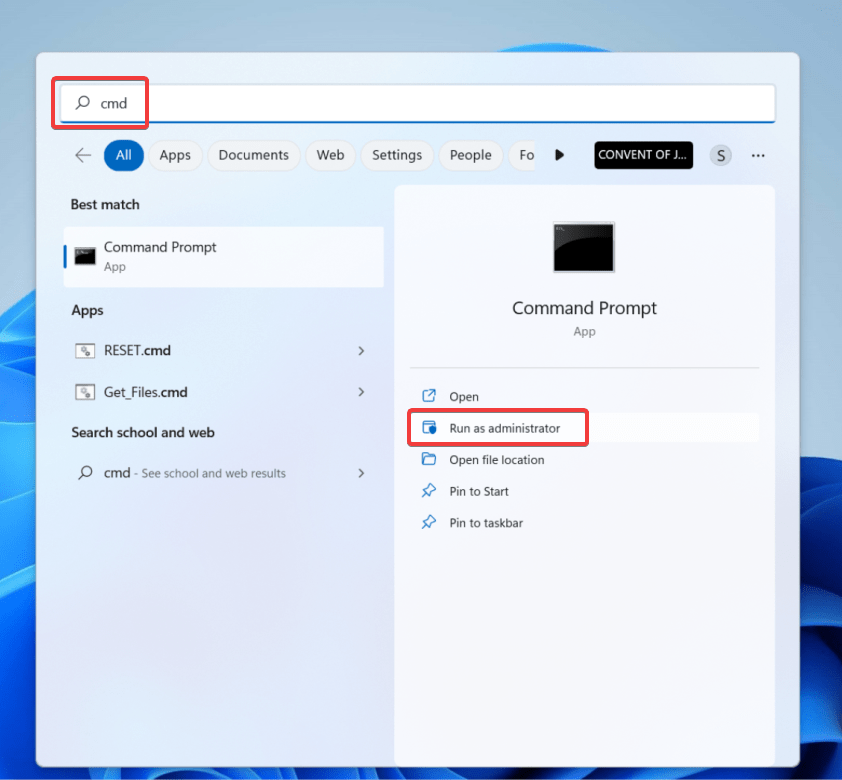Open the CONVENT OF J... organization button

point(643,155)
